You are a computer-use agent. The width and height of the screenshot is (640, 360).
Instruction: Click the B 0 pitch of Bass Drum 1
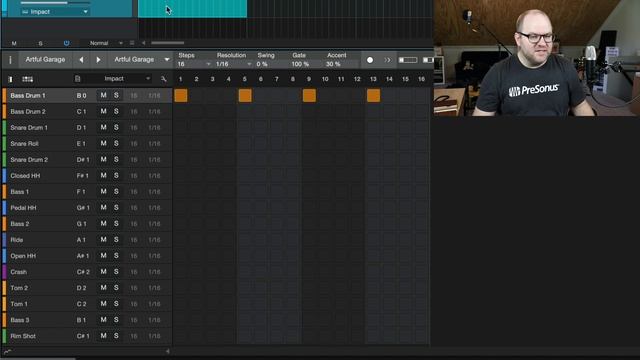coord(81,96)
